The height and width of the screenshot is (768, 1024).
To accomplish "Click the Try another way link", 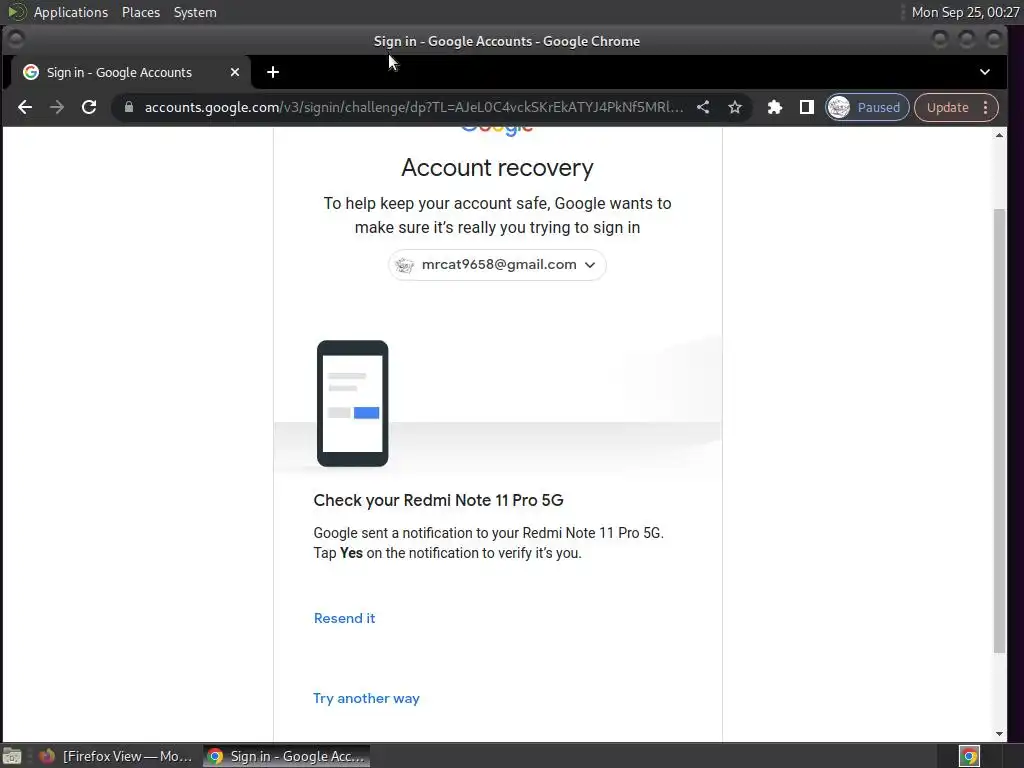I will coord(366,698).
